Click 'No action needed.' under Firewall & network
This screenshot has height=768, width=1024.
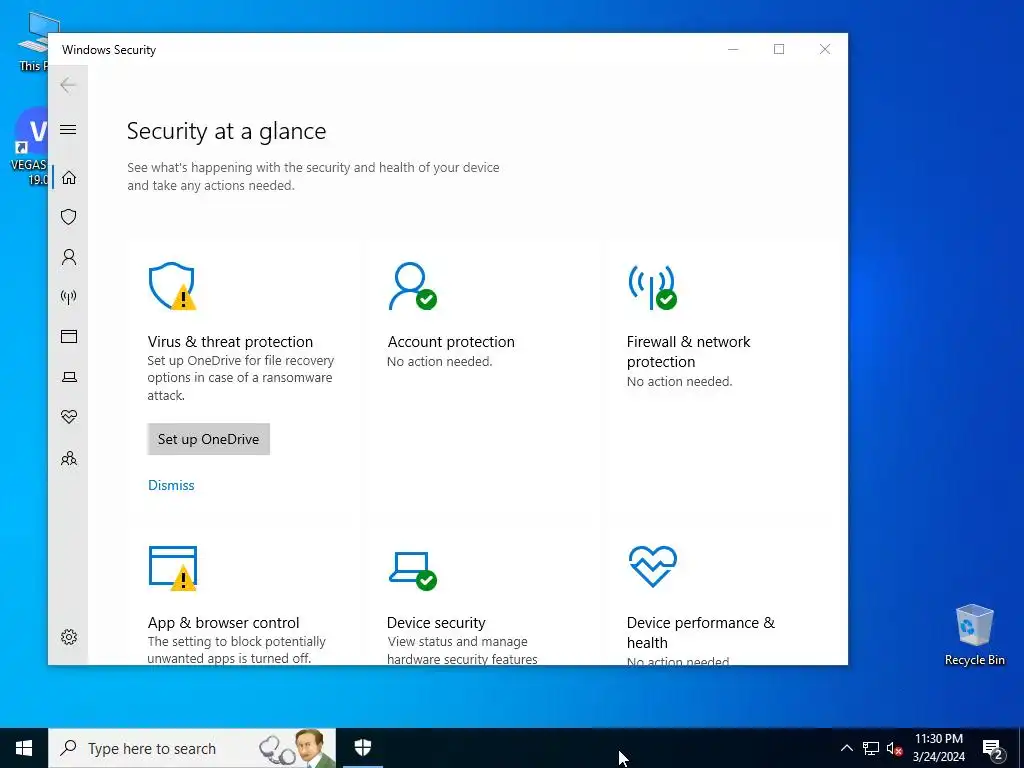point(680,381)
